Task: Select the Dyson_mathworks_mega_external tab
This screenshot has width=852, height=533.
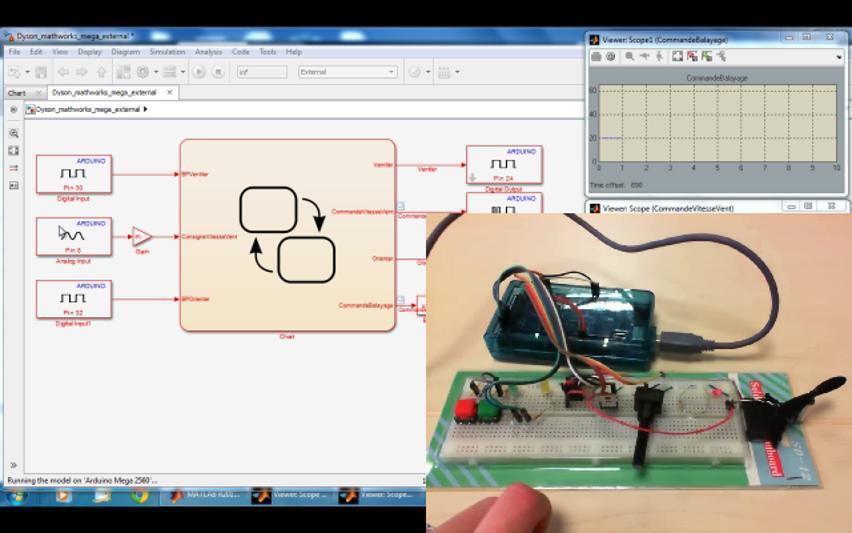Action: [104, 92]
